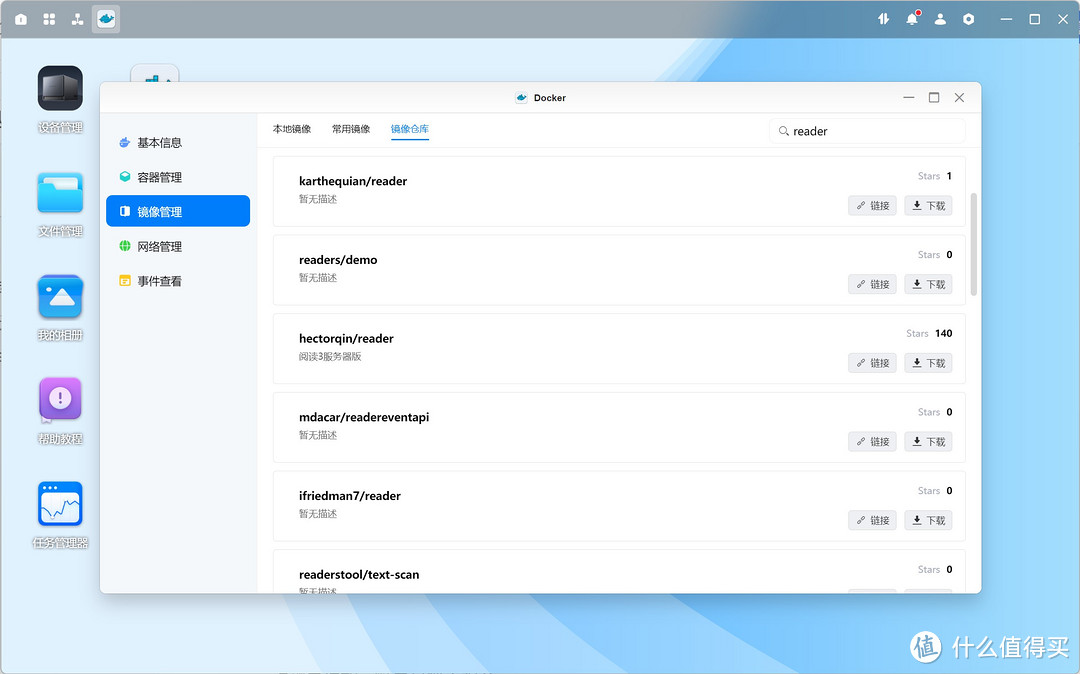Switch to 常用镜像 tab
The height and width of the screenshot is (674, 1080).
(x=351, y=129)
